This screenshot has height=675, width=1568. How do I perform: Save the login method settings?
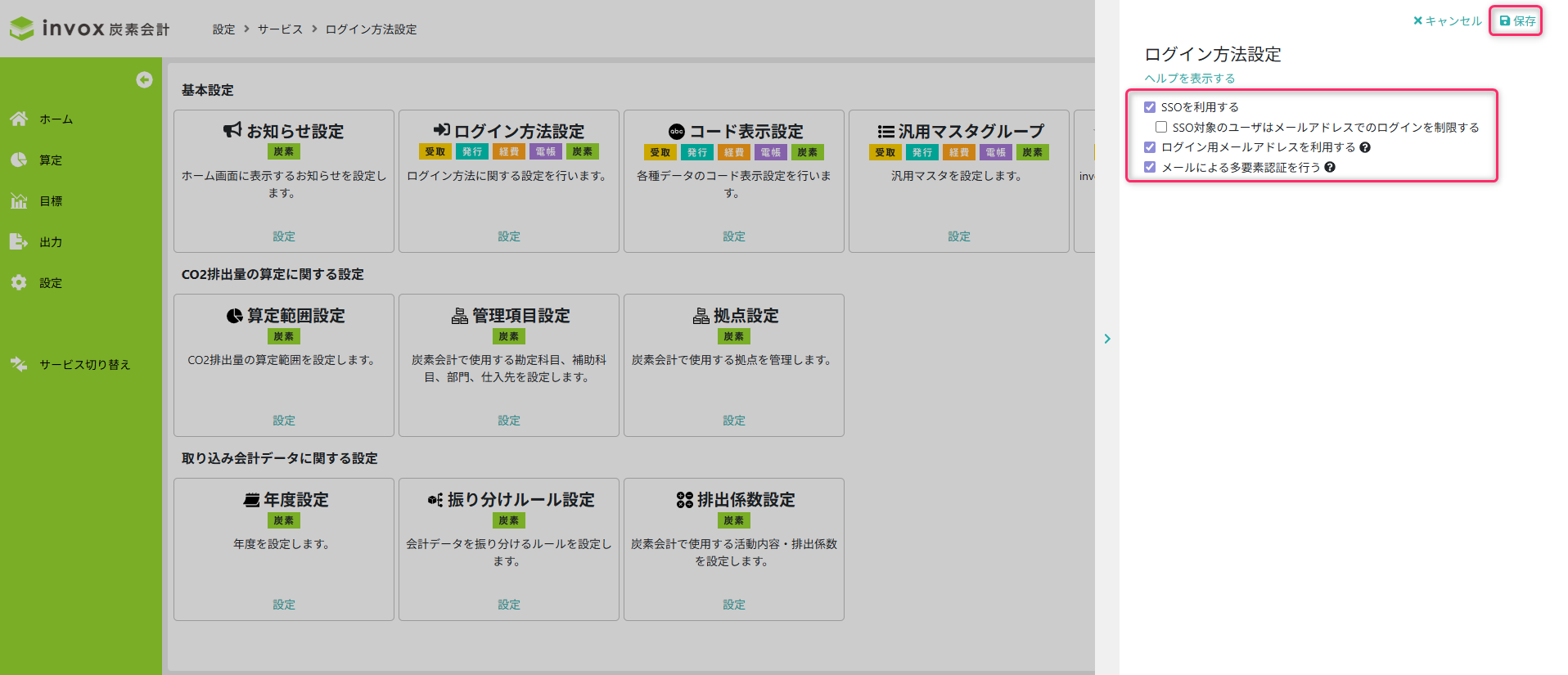click(x=1516, y=21)
